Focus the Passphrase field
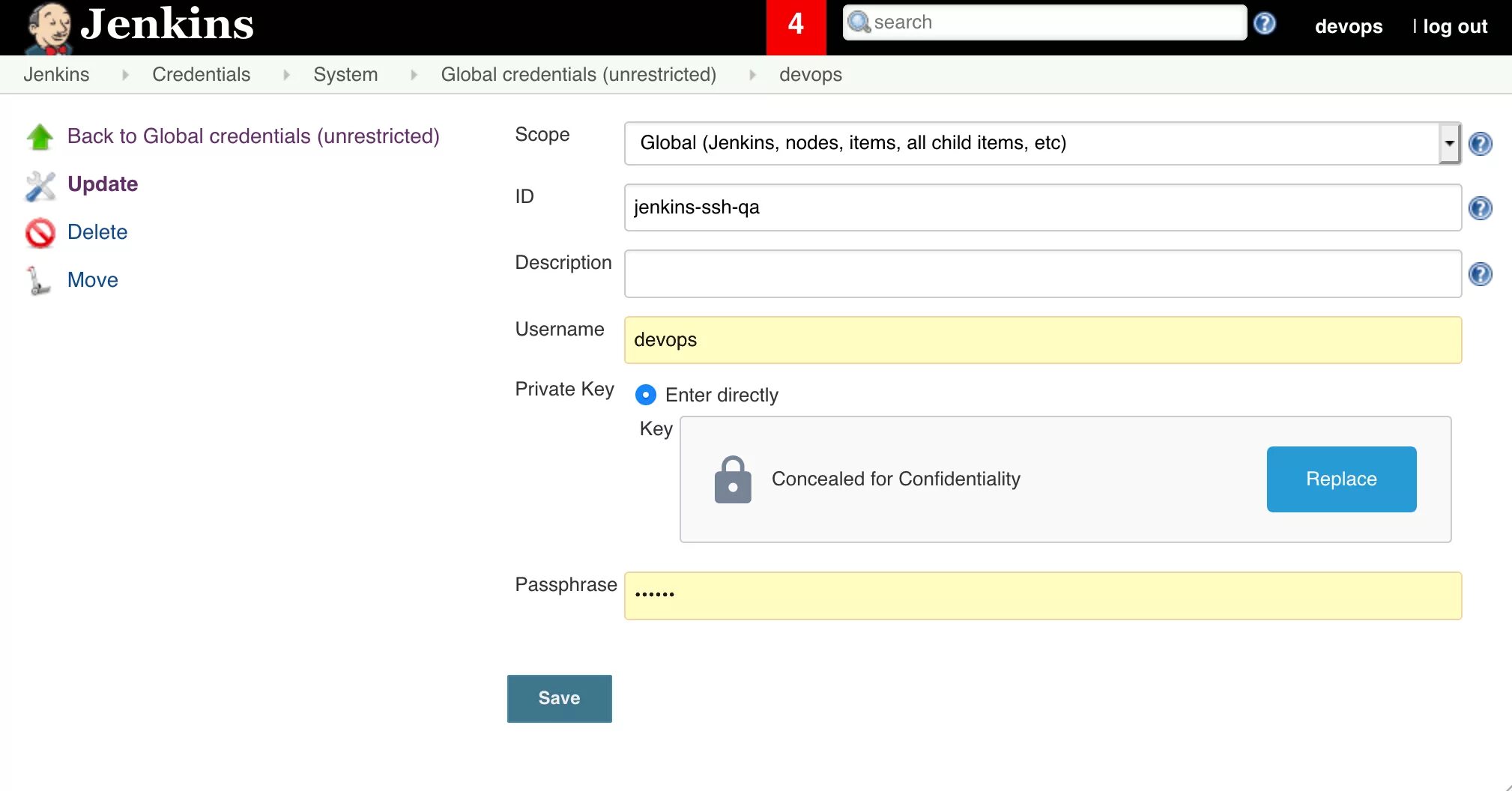Viewport: 1512px width, 791px height. click(x=1042, y=595)
